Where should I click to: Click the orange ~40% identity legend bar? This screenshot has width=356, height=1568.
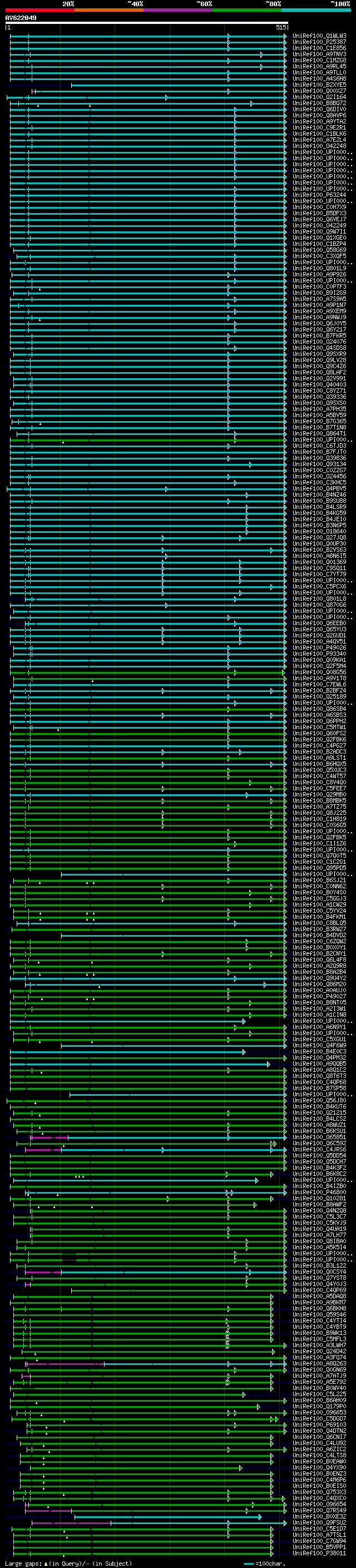109,10
